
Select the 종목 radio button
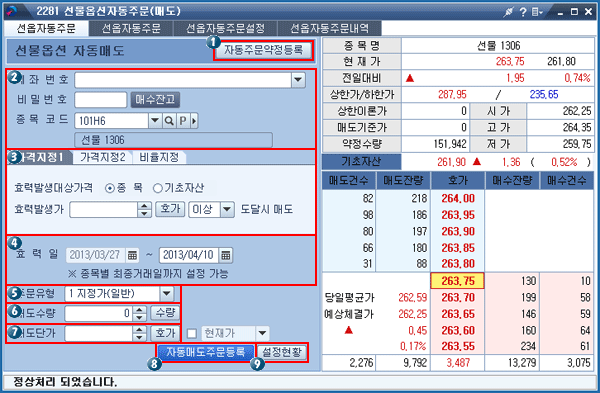(x=110, y=188)
